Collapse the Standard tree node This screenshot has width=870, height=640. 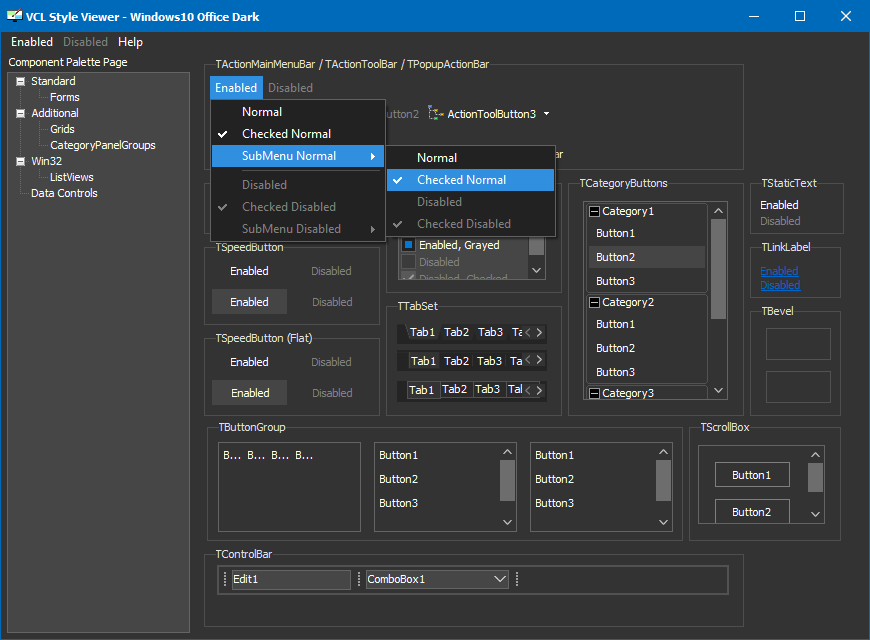(x=21, y=82)
